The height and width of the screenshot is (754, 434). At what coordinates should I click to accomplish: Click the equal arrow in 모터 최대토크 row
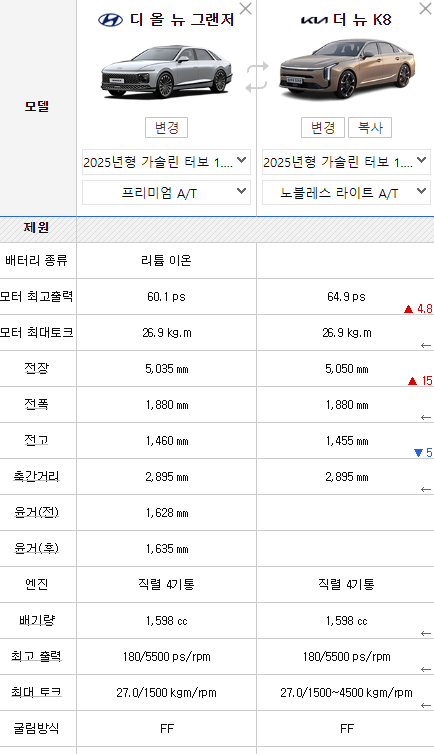click(426, 345)
